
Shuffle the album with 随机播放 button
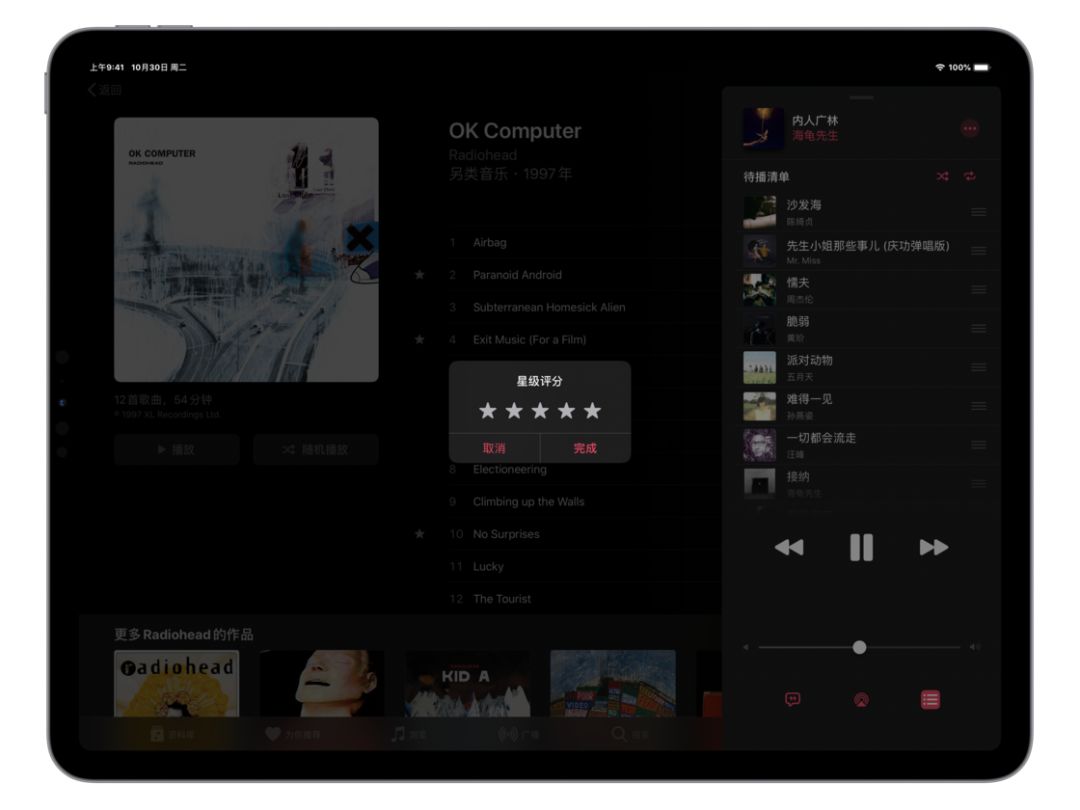coord(315,450)
